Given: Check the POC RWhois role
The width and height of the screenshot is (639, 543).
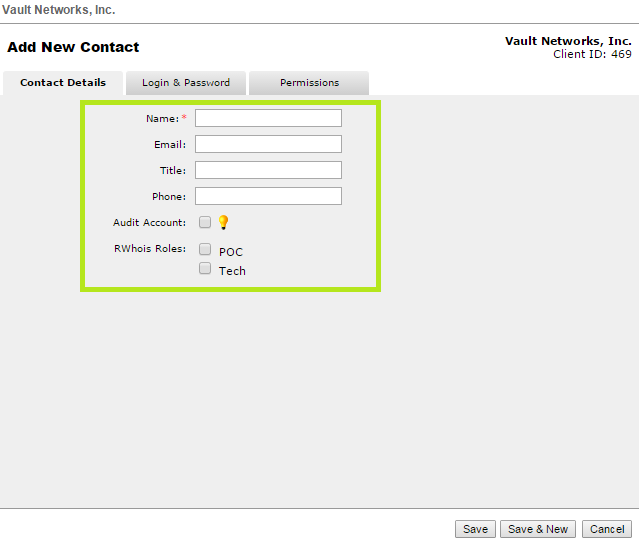Looking at the screenshot, I should 205,249.
